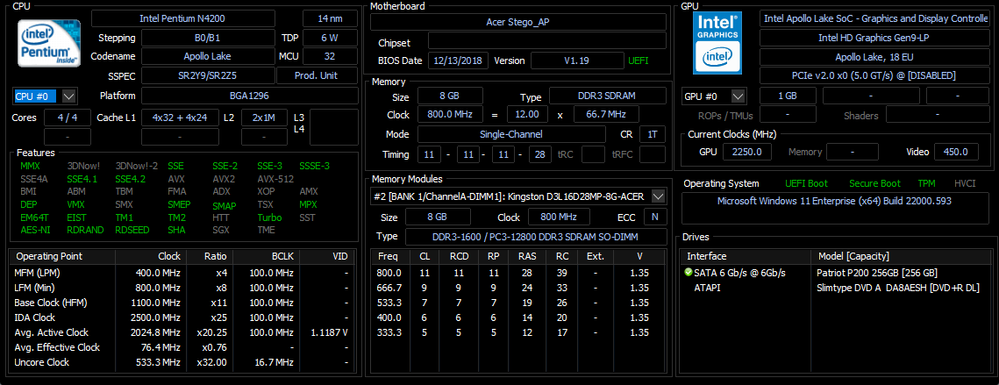The width and height of the screenshot is (999, 385).
Task: Click the L2 cache 2x1M value
Action: coord(264,118)
